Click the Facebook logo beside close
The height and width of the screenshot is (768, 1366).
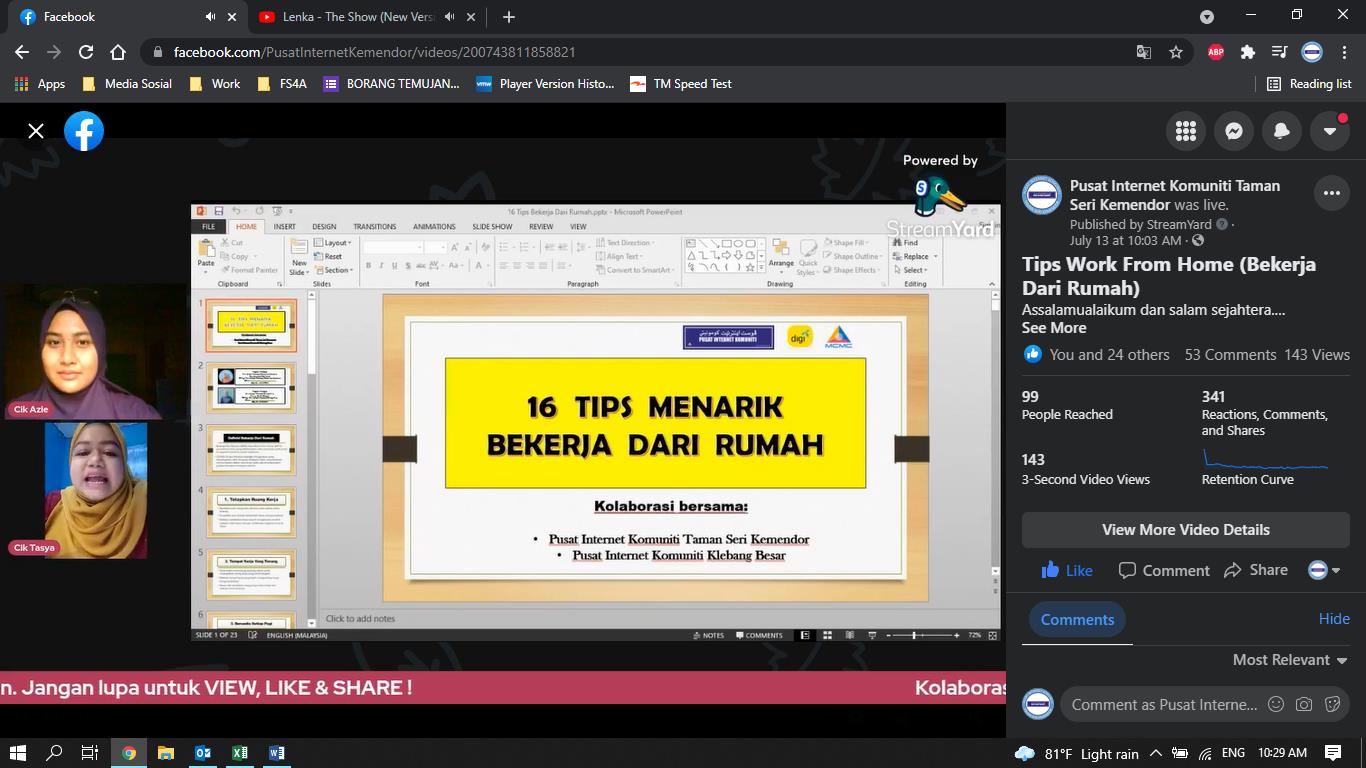click(x=84, y=131)
